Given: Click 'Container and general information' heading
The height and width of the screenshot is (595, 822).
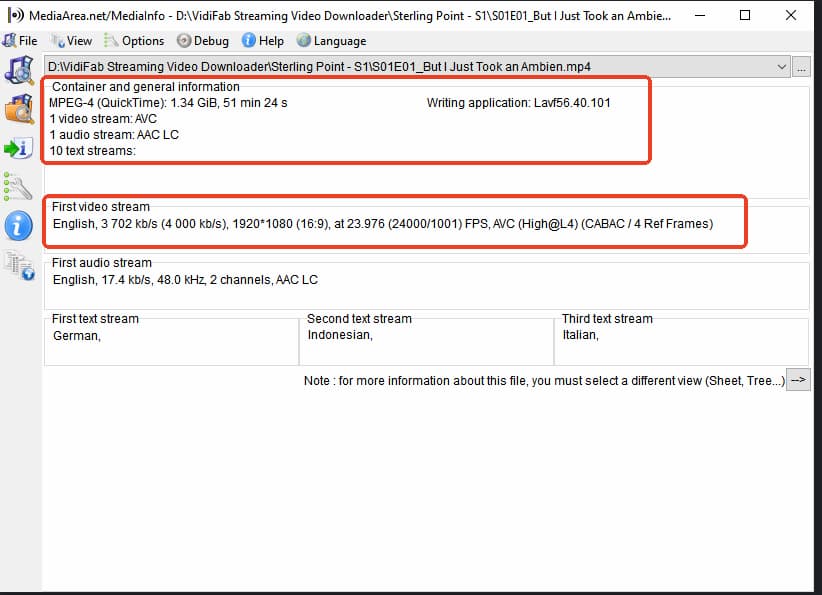Looking at the screenshot, I should pyautogui.click(x=146, y=87).
